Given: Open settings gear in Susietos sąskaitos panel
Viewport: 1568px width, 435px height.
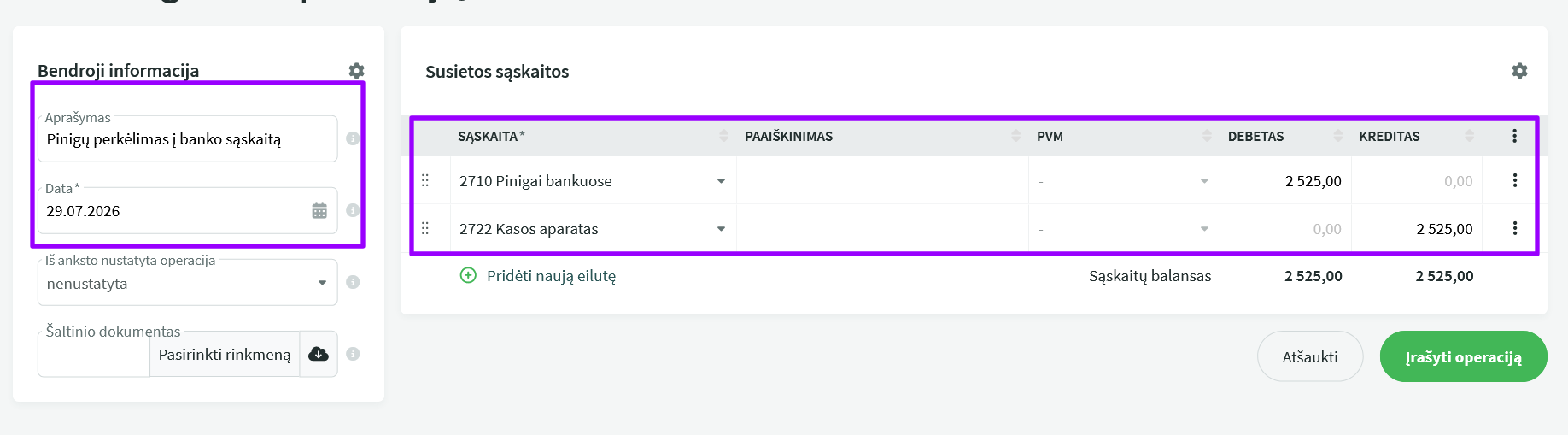Looking at the screenshot, I should pos(1519,71).
